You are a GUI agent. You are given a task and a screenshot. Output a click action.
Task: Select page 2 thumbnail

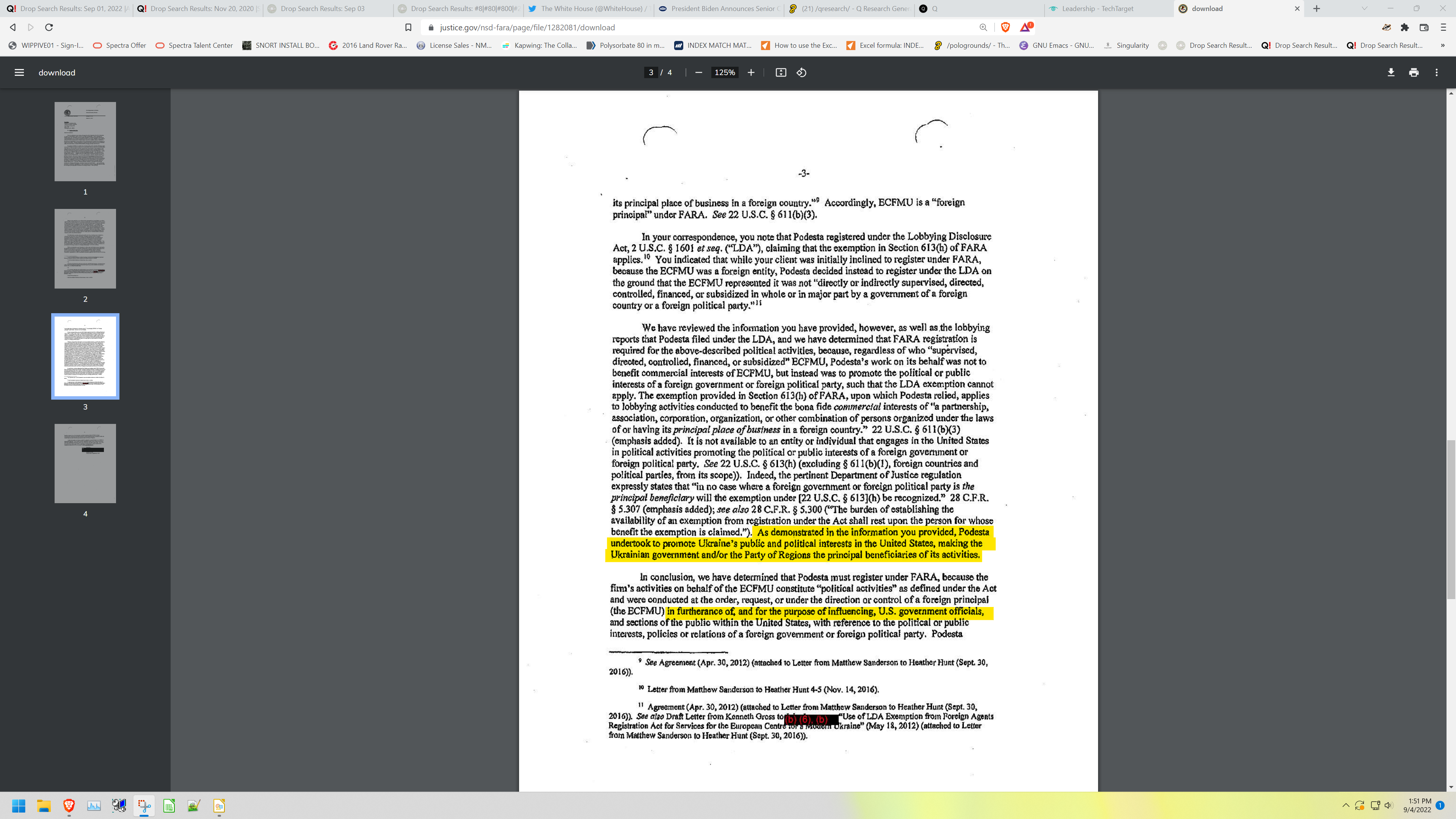(x=85, y=249)
